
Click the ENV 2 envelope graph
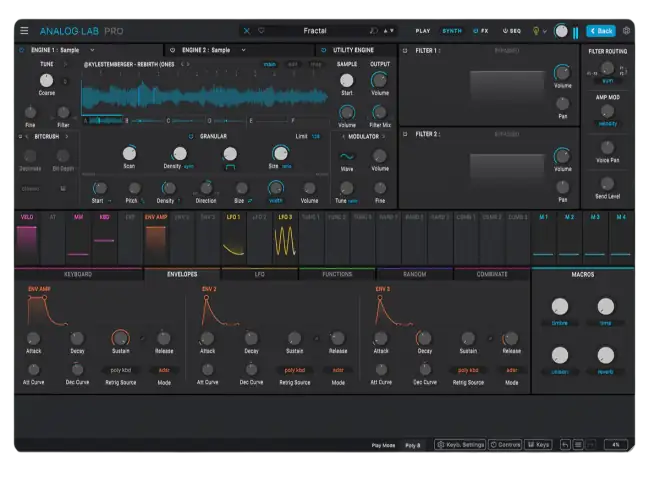221,311
